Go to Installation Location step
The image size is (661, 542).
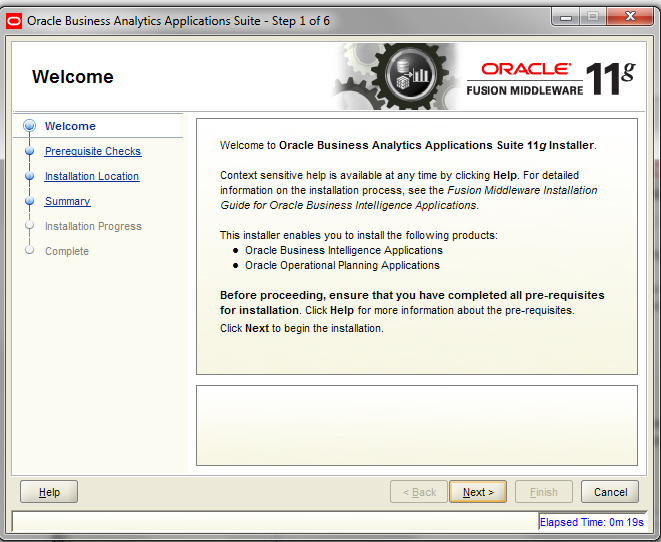click(92, 176)
